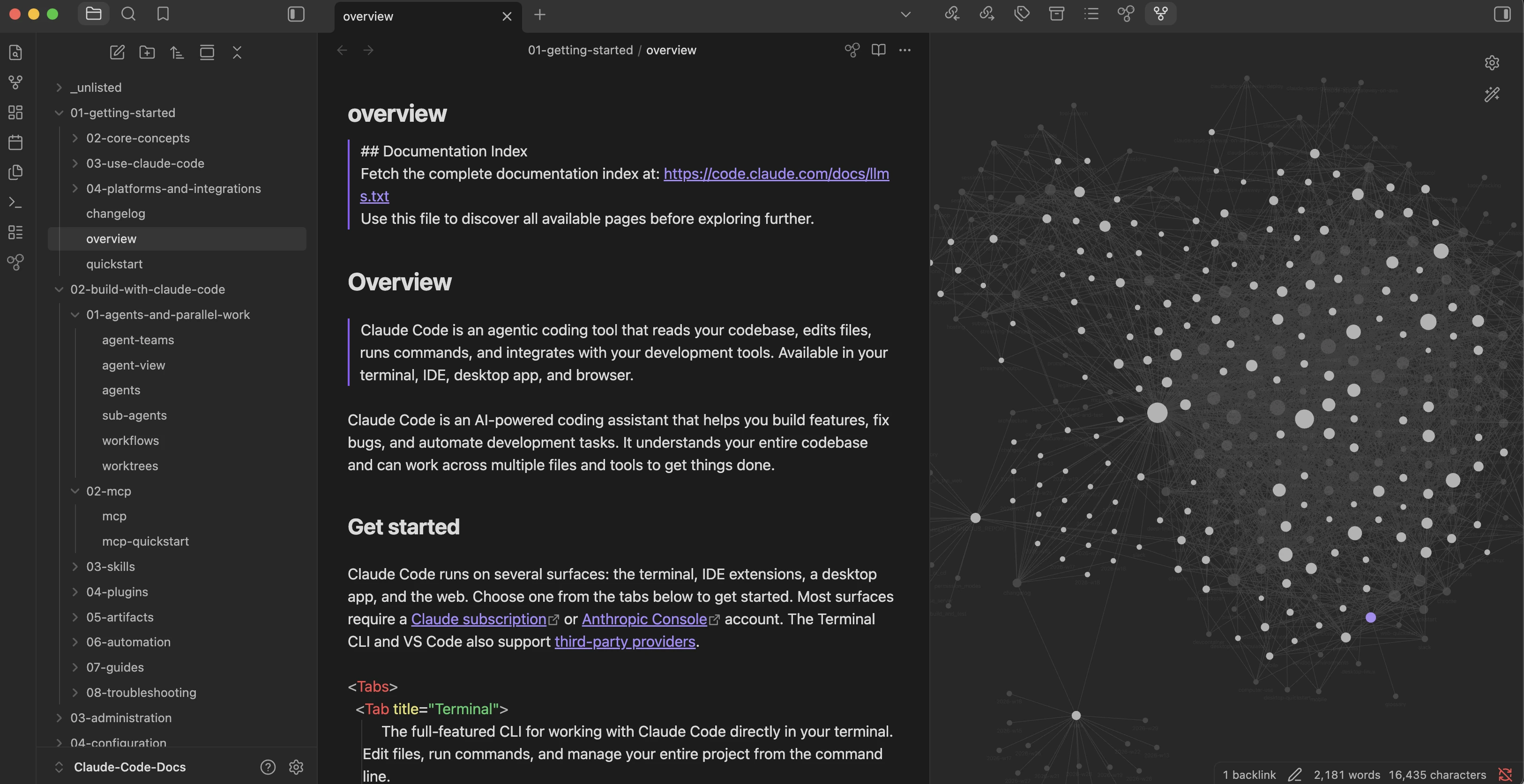Open the graph view panel icon
The width and height of the screenshot is (1524, 784).
click(1126, 14)
